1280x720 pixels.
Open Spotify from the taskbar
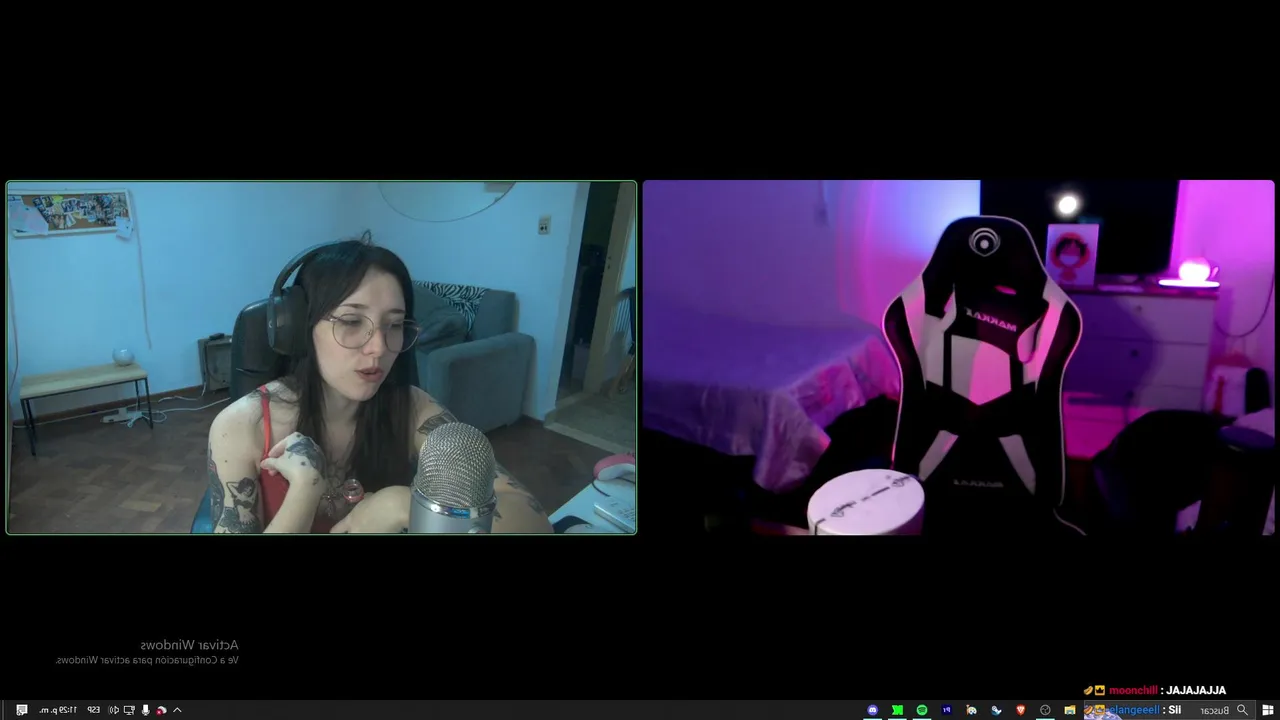[922, 710]
